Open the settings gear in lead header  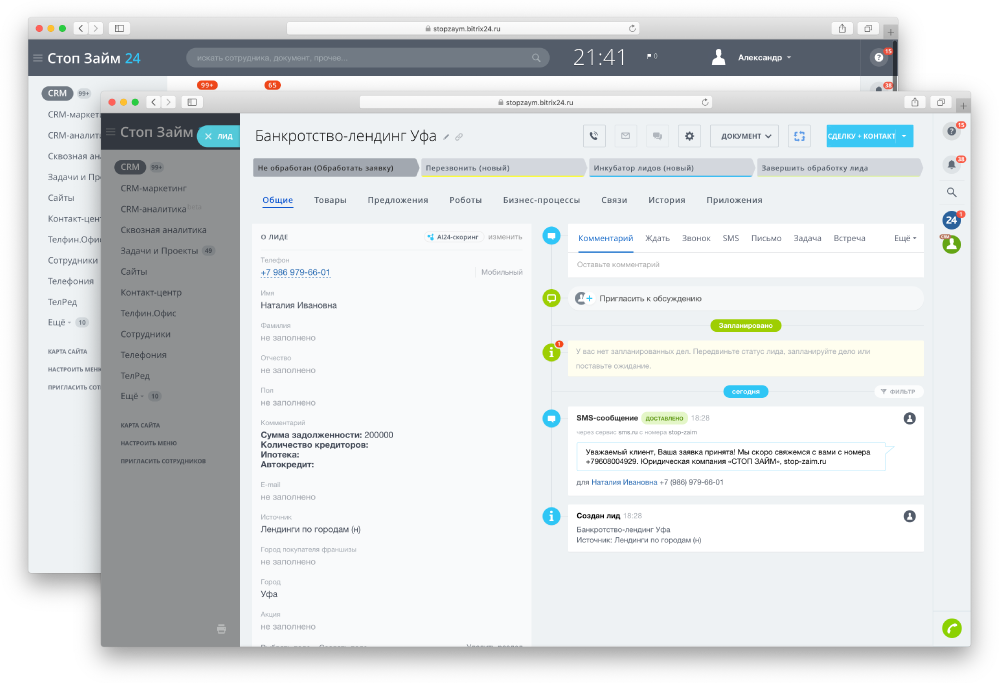[689, 136]
